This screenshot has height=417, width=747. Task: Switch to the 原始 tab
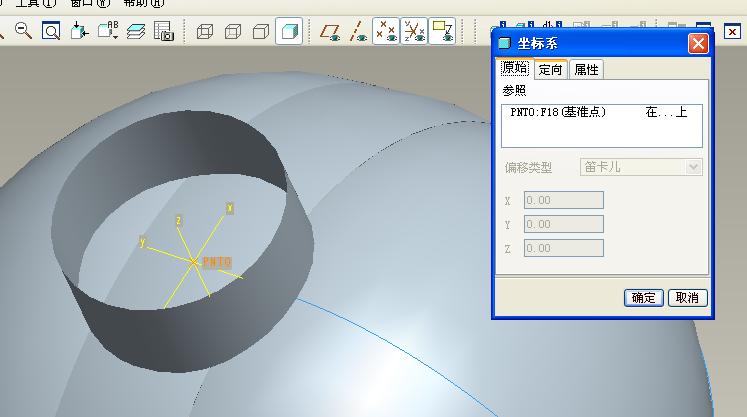coord(515,68)
